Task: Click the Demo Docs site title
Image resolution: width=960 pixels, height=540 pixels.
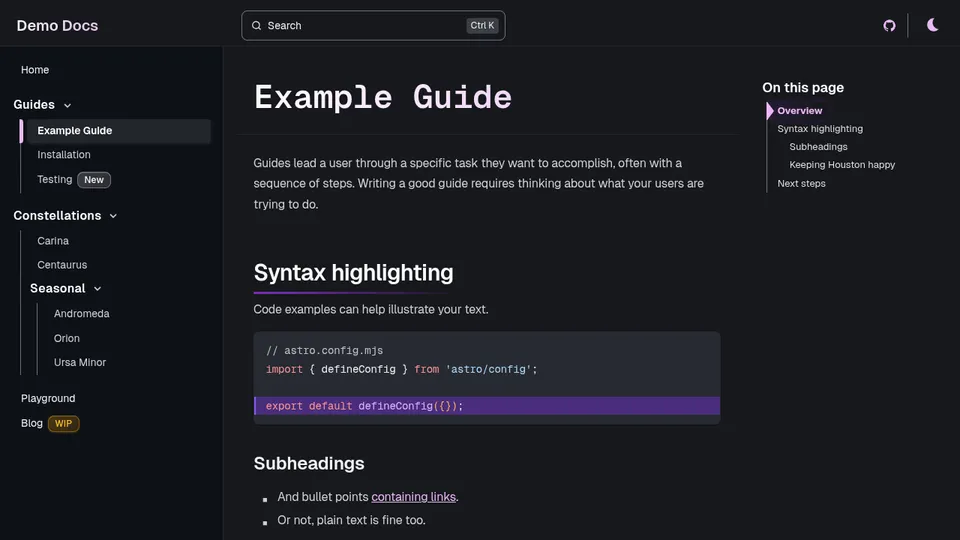Action: (x=57, y=26)
